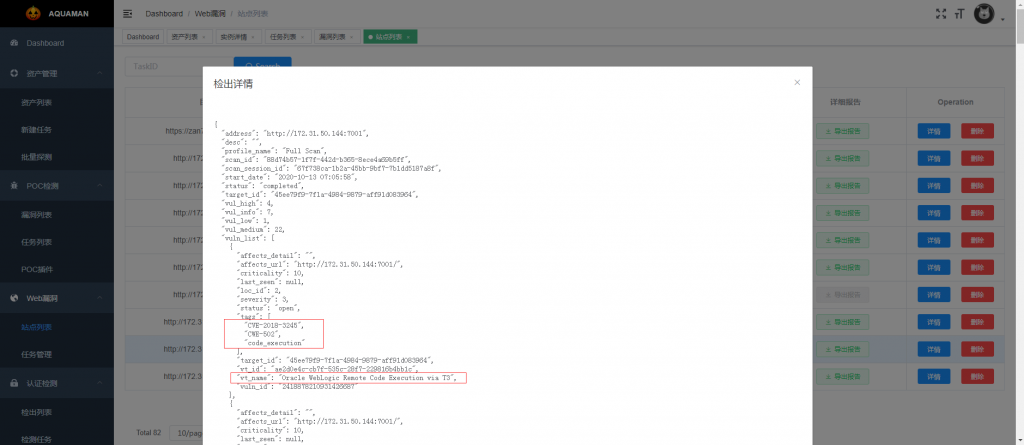1024x445 pixels.
Task: Click the "CWE-502" tag text
Action: (263, 334)
